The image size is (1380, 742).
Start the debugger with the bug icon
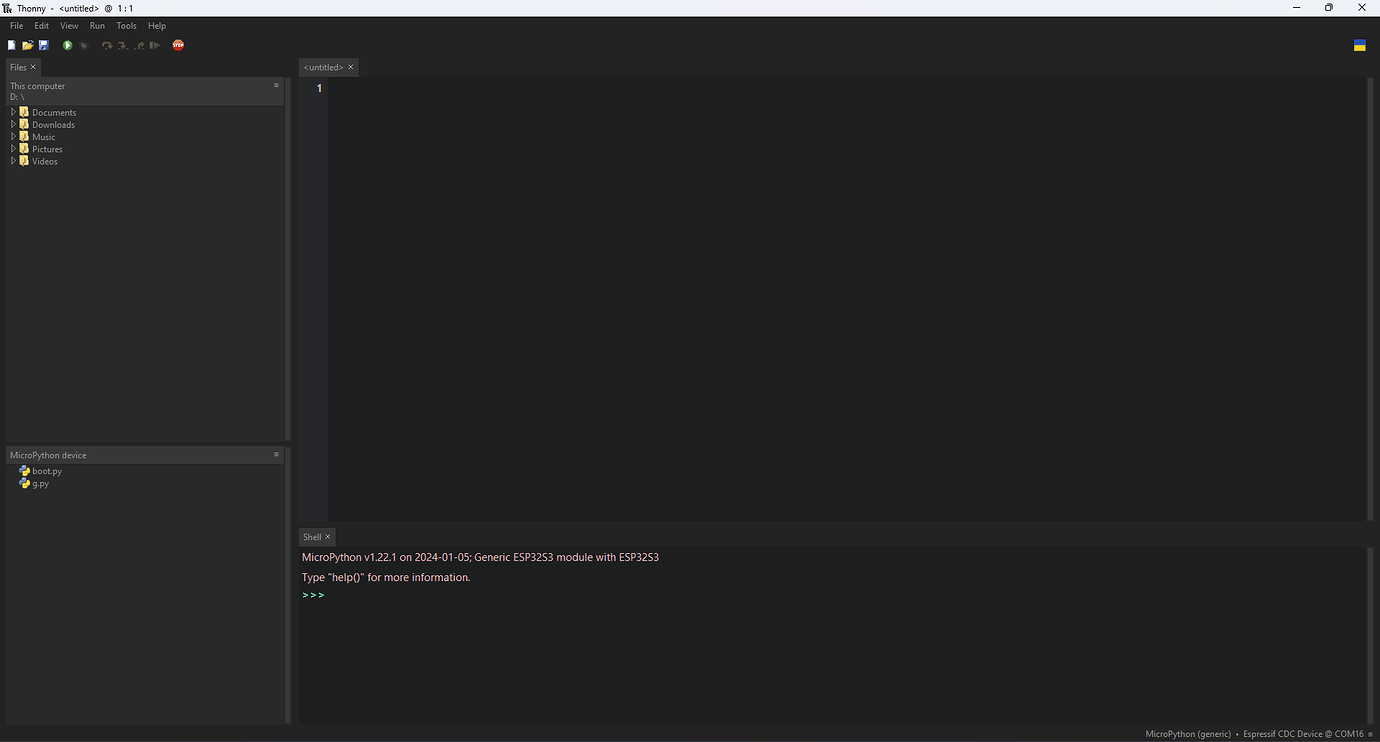[x=84, y=45]
